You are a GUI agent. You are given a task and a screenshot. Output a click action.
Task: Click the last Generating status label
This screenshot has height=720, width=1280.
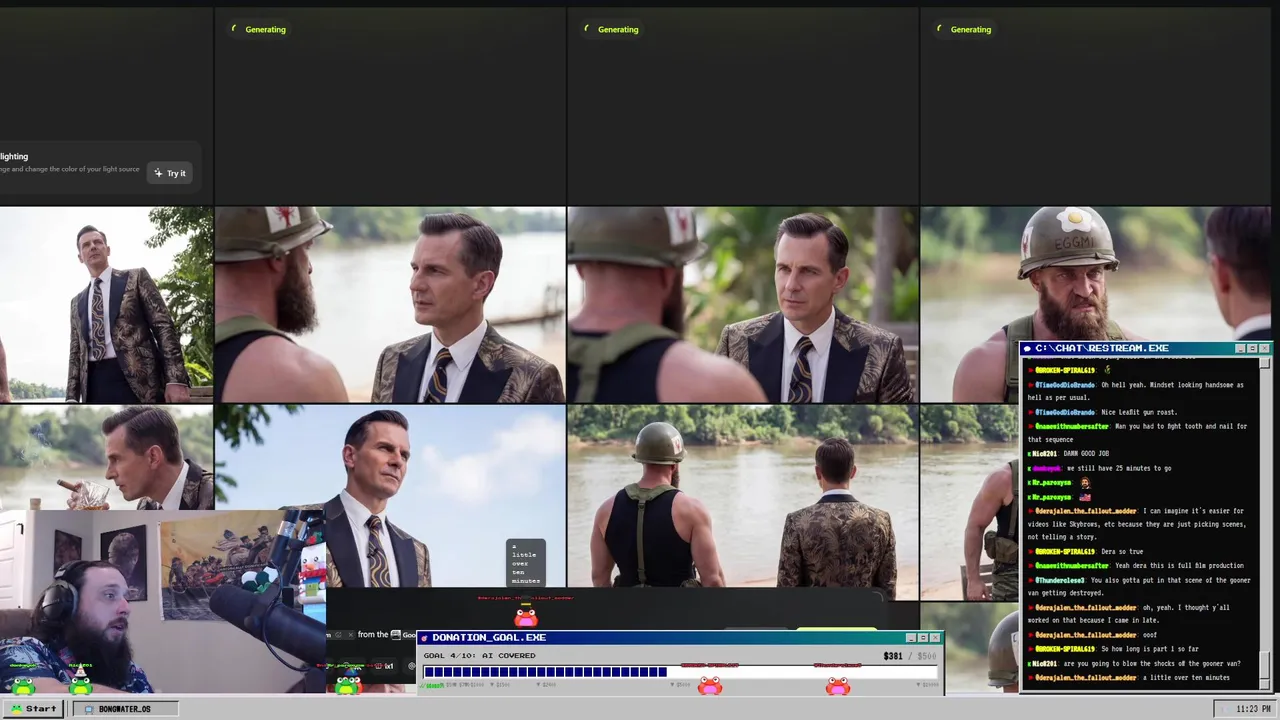point(970,29)
